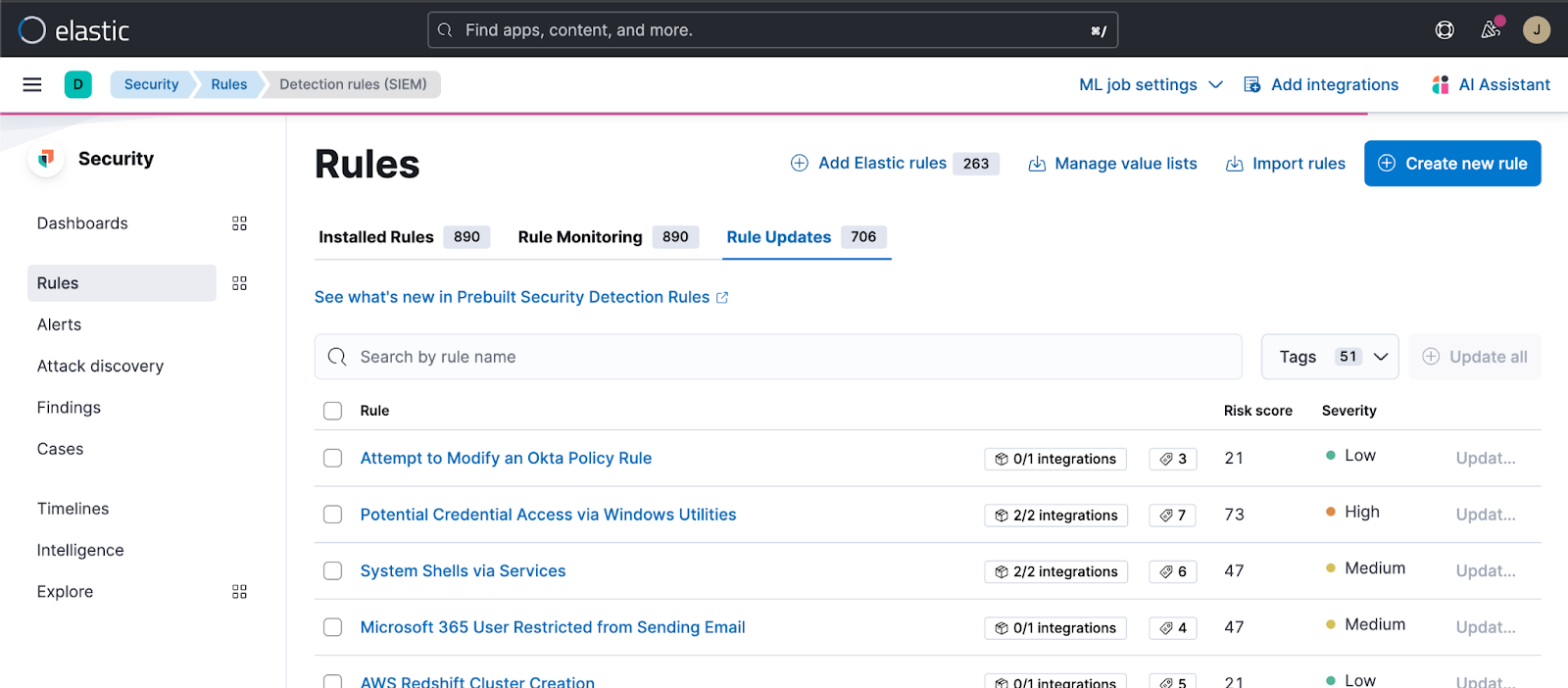The width and height of the screenshot is (1568, 688).
Task: Open 2/2 integrations badge for Credential Access rule
Action: point(1056,516)
